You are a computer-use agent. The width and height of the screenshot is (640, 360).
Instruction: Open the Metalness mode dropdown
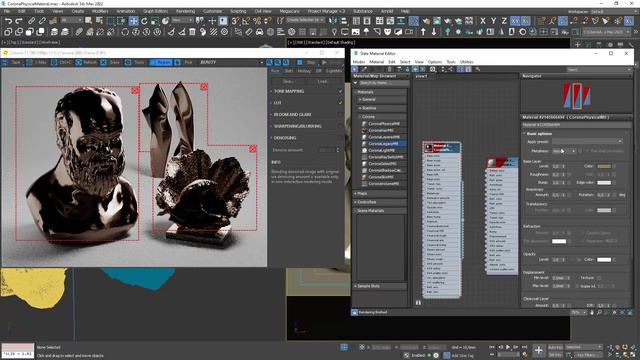tap(564, 151)
